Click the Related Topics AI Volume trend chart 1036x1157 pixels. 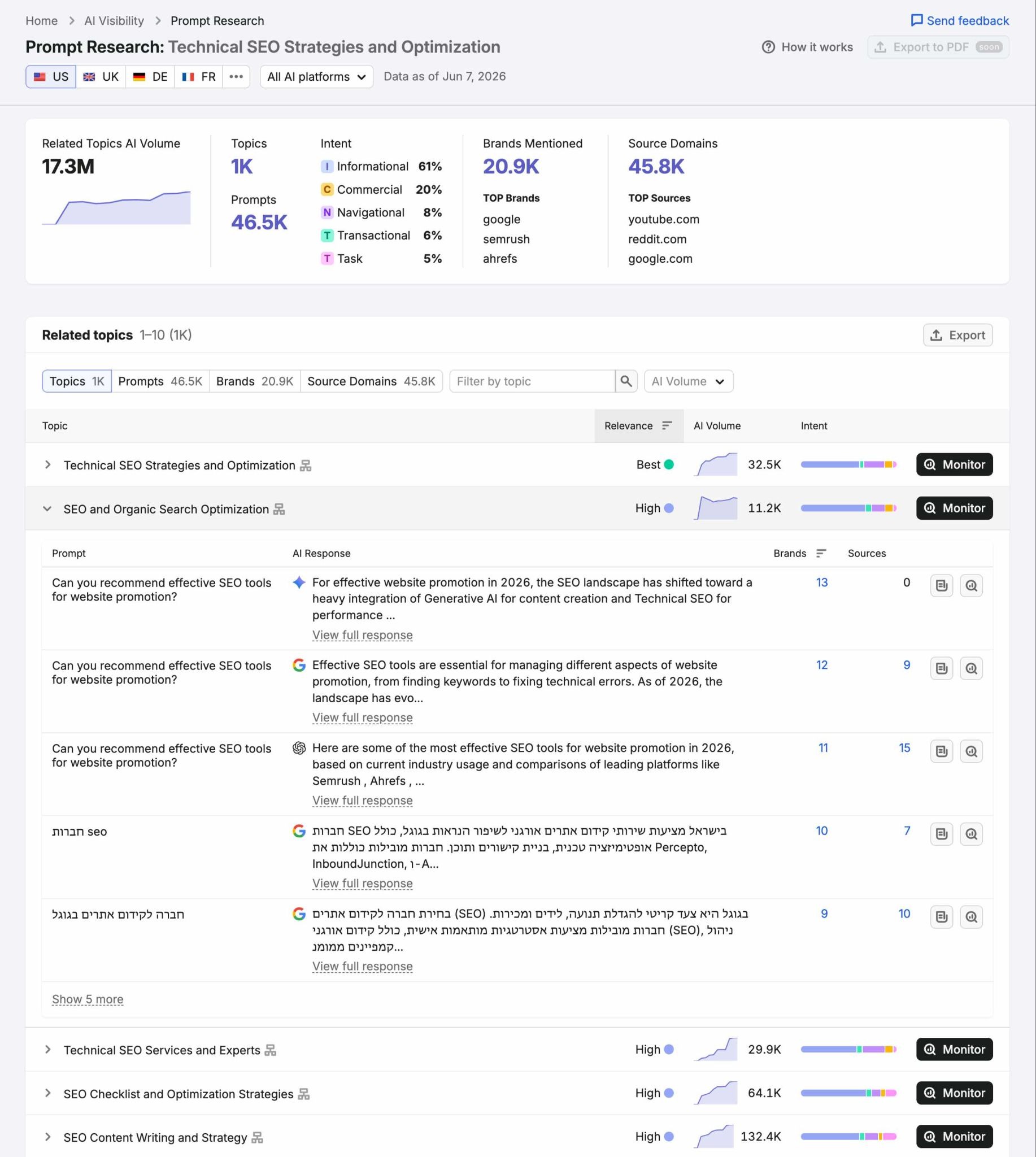pyautogui.click(x=116, y=207)
